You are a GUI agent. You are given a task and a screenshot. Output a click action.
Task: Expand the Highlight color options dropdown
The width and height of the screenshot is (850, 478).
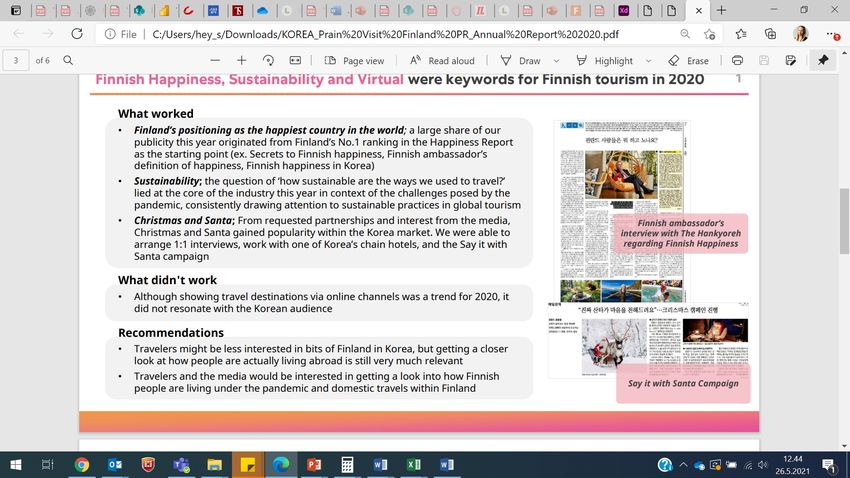point(648,61)
